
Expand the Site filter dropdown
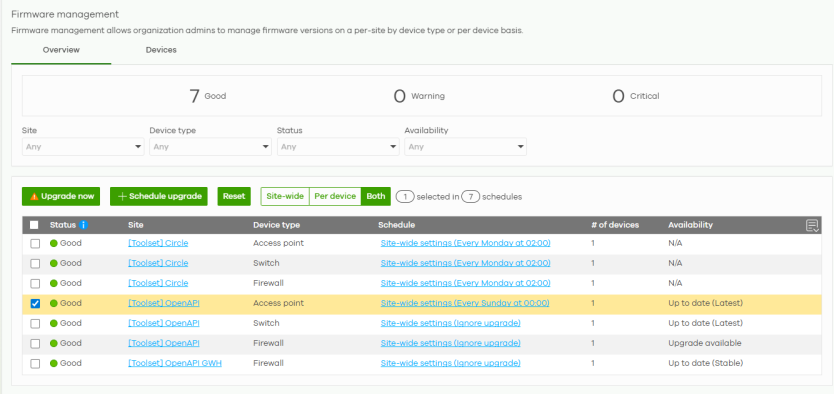(x=83, y=147)
